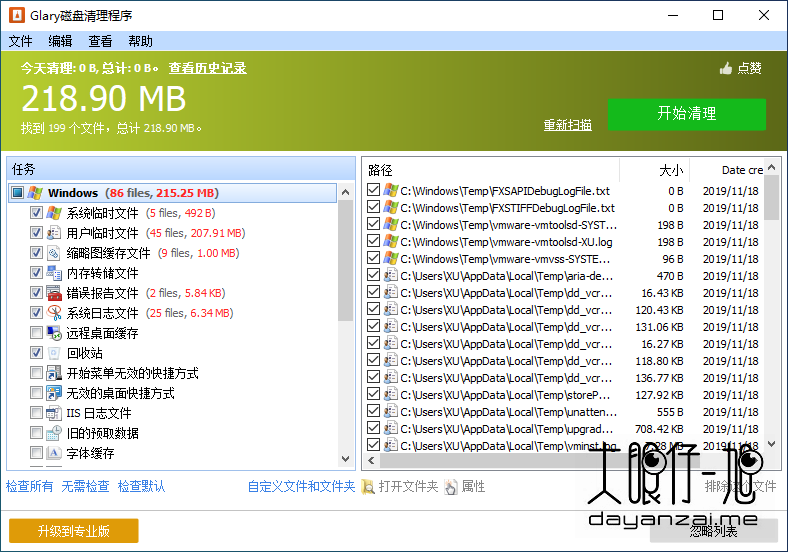Click the 重新扫描 link
Screen dimensions: 788x552
pyautogui.click(x=567, y=125)
